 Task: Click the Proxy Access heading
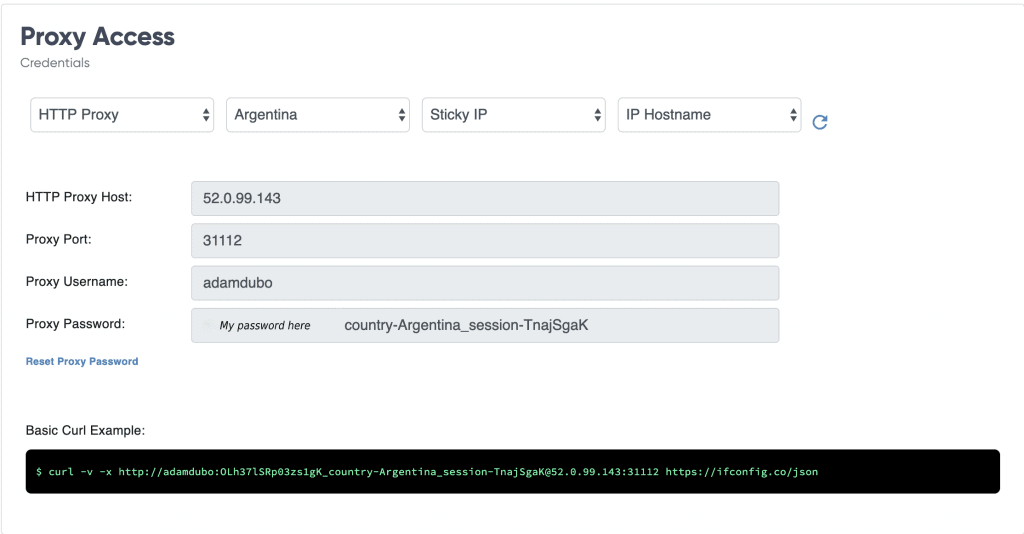pos(97,37)
